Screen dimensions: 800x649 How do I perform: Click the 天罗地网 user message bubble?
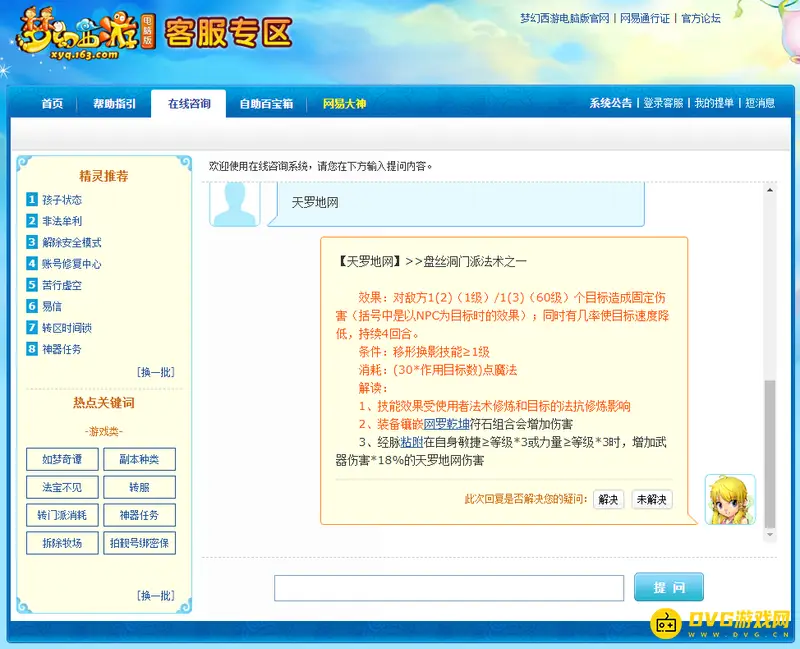pyautogui.click(x=456, y=204)
